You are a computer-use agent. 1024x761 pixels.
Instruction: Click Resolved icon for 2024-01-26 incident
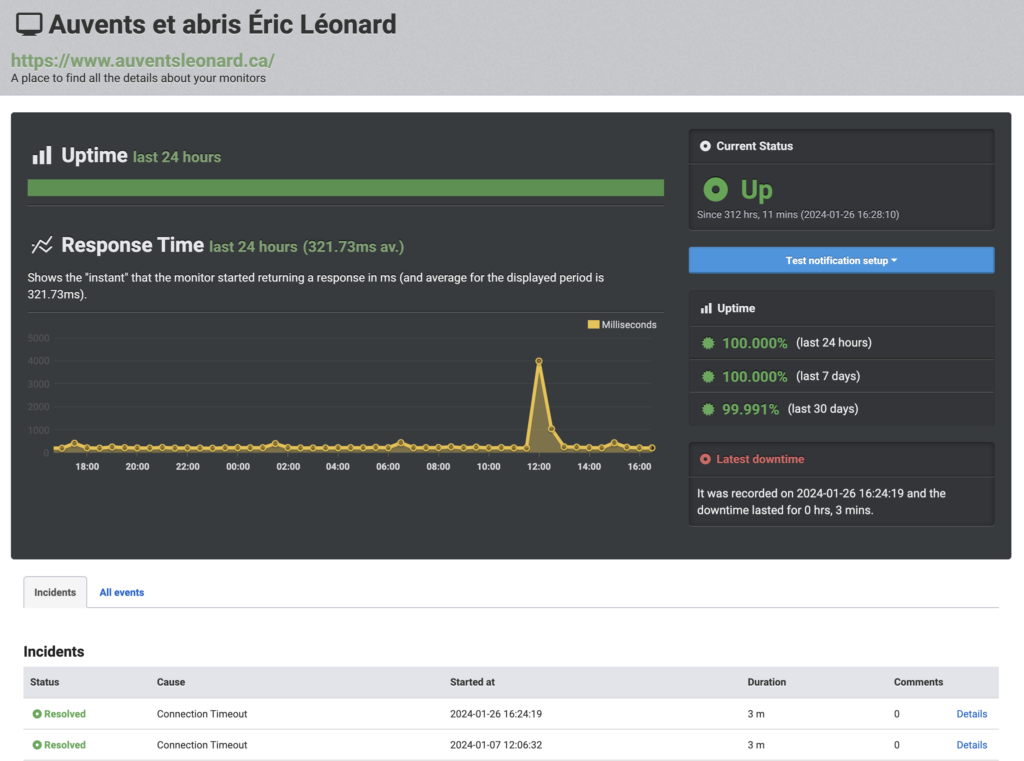tap(37, 714)
